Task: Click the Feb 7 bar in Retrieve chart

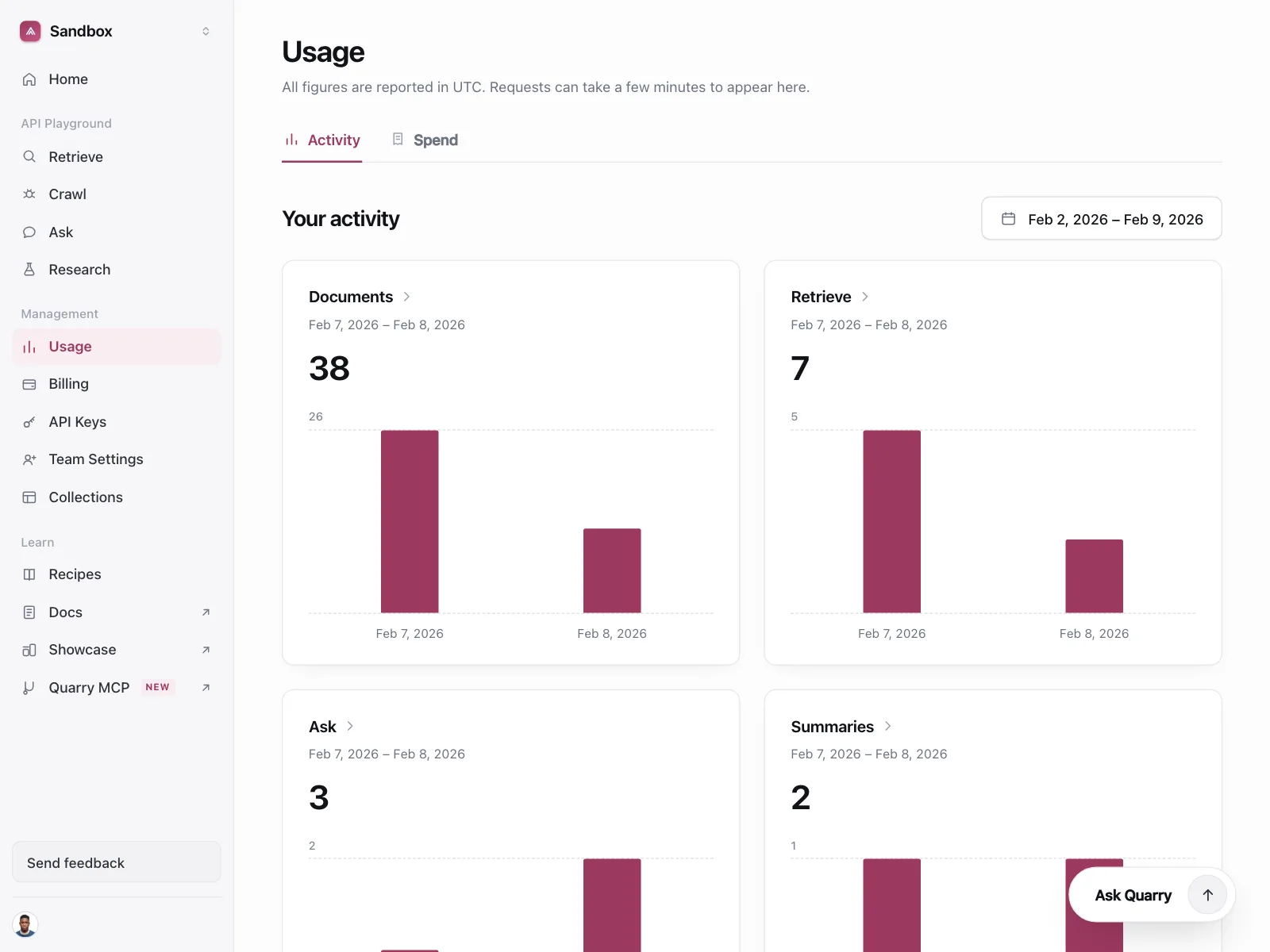Action: [892, 521]
